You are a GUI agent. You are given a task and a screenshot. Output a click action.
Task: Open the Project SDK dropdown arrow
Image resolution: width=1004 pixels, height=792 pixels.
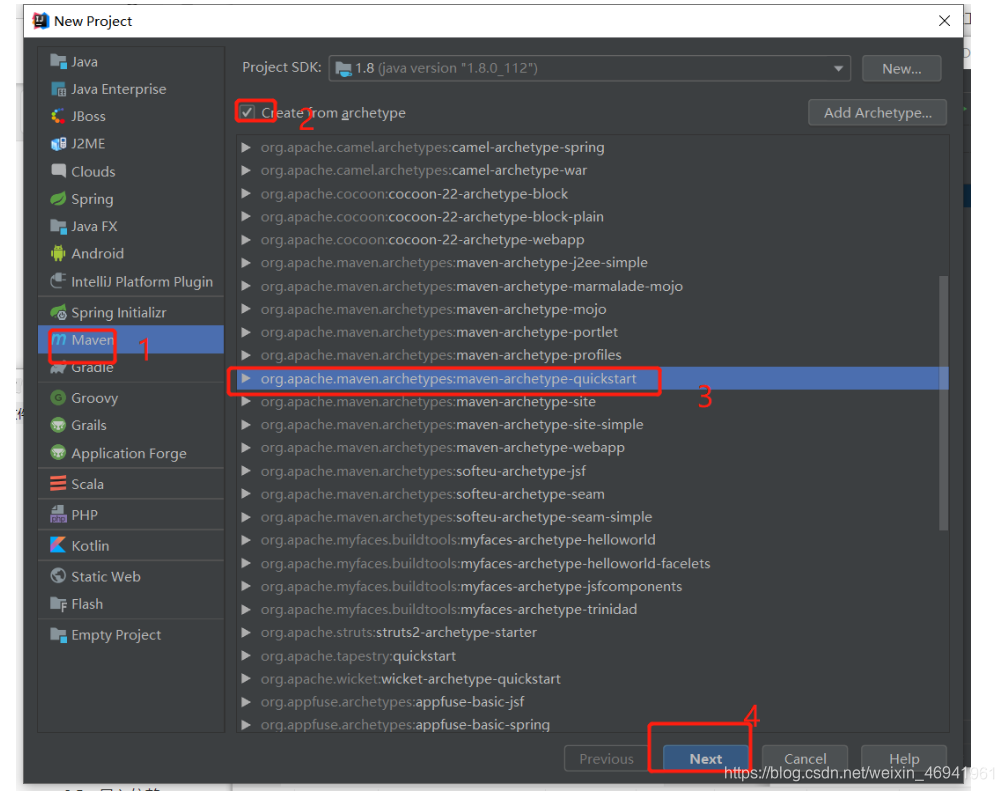[x=838, y=69]
